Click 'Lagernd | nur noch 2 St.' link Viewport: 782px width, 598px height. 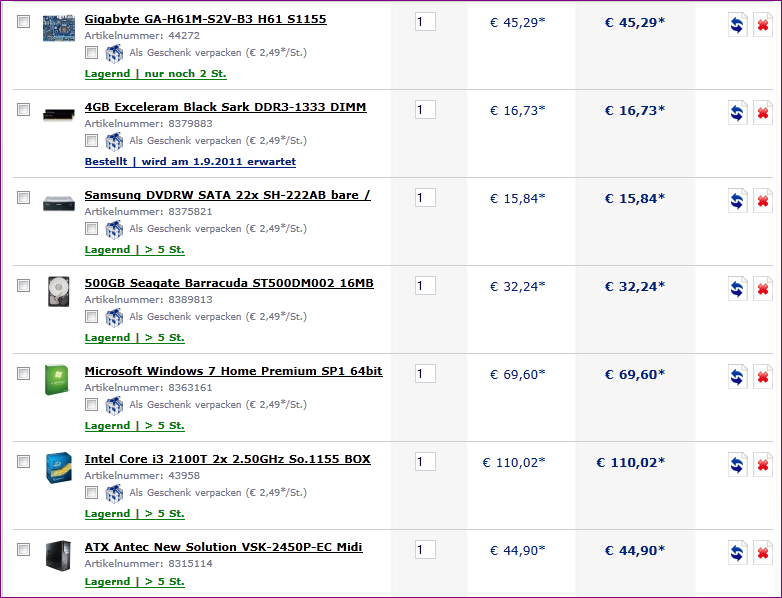coord(156,74)
